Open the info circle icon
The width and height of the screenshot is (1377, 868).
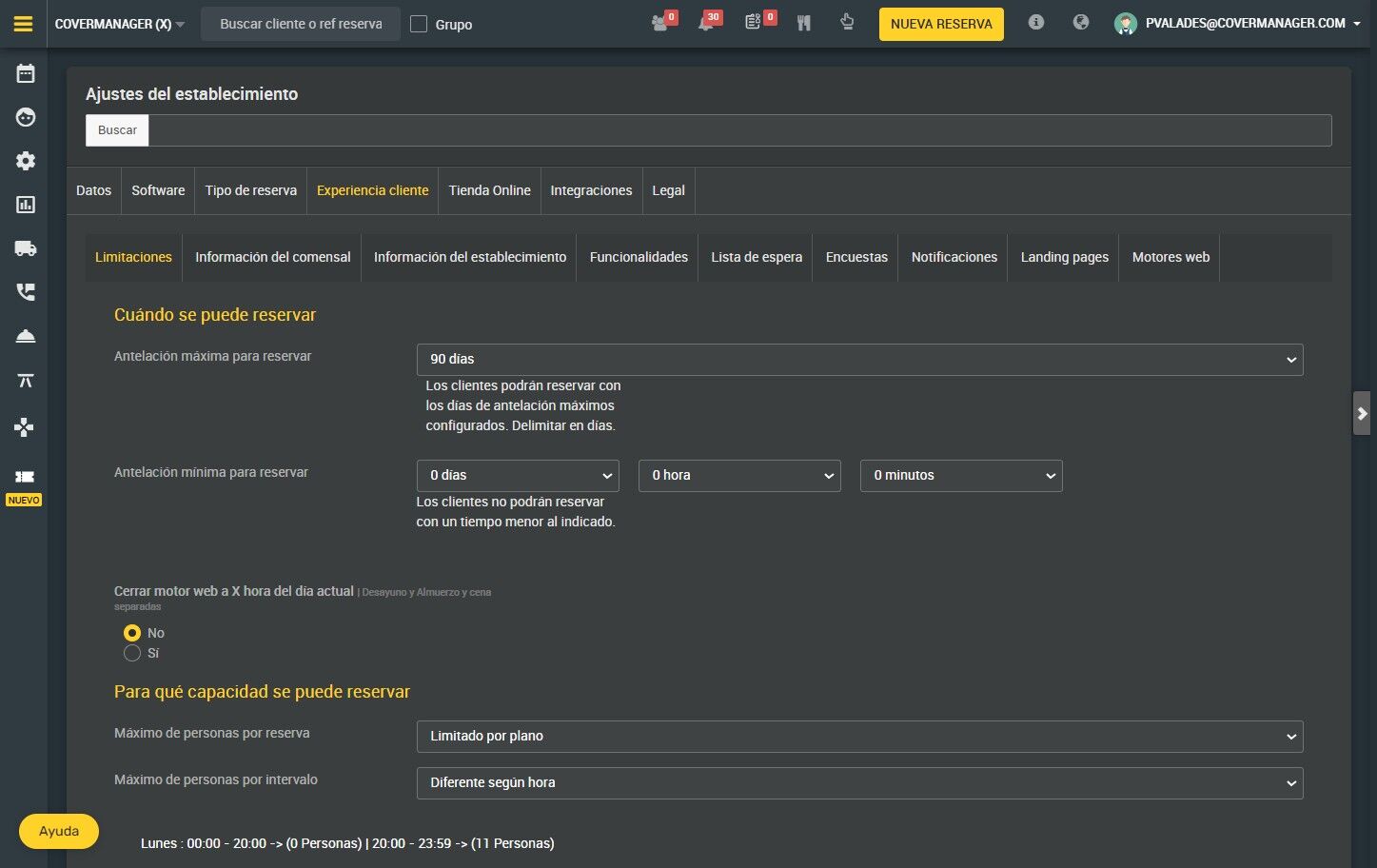pos(1036,22)
